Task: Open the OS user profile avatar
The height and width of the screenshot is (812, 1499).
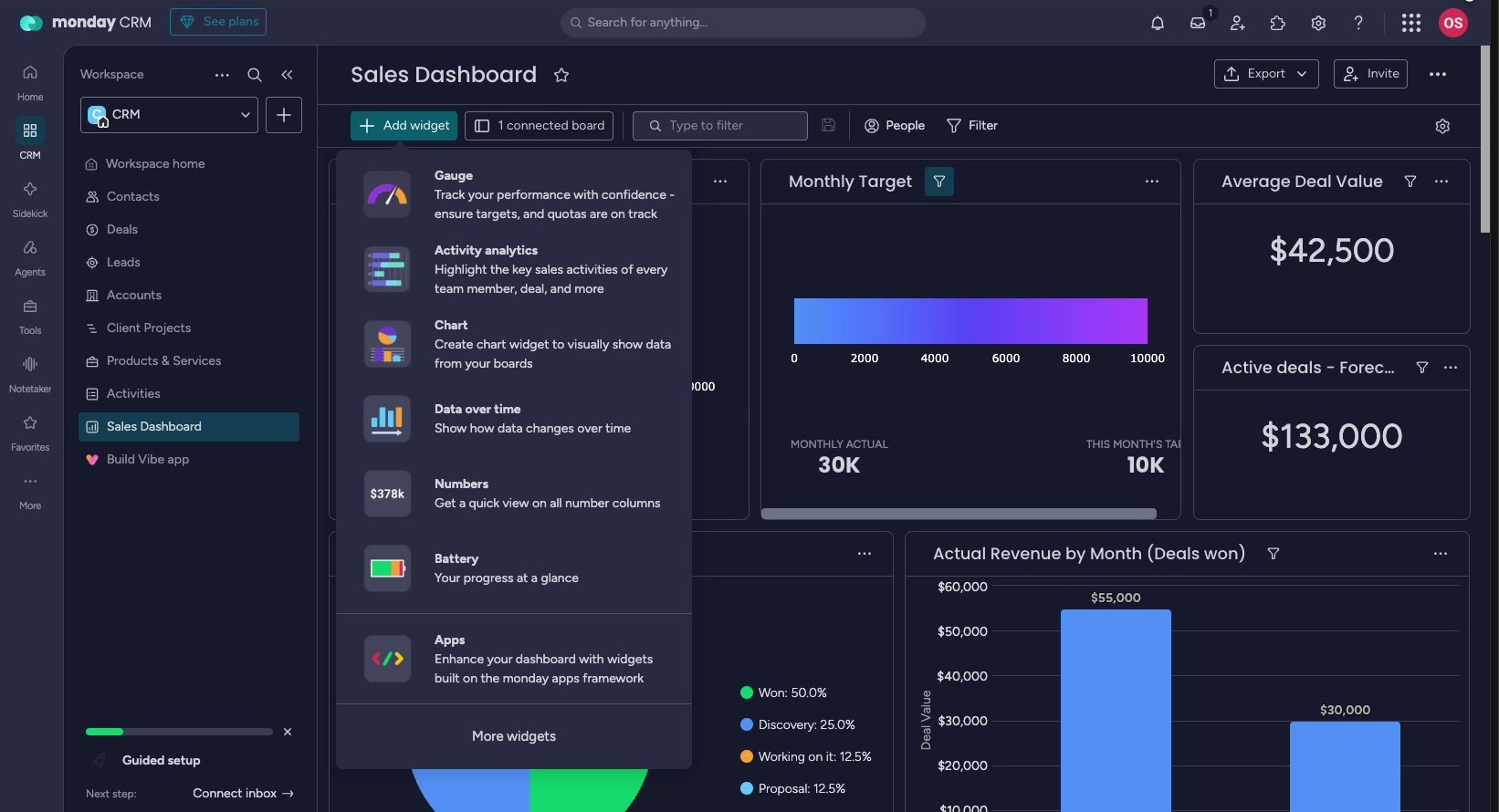Action: tap(1453, 23)
